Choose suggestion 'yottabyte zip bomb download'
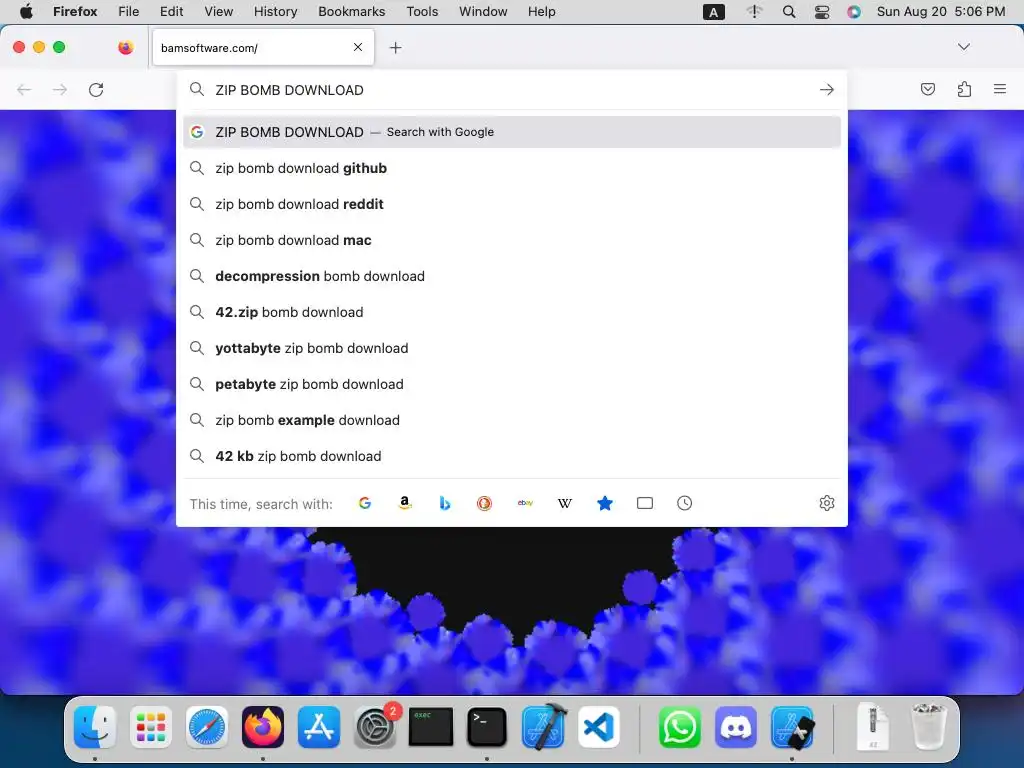The image size is (1024, 768). pyautogui.click(x=512, y=348)
